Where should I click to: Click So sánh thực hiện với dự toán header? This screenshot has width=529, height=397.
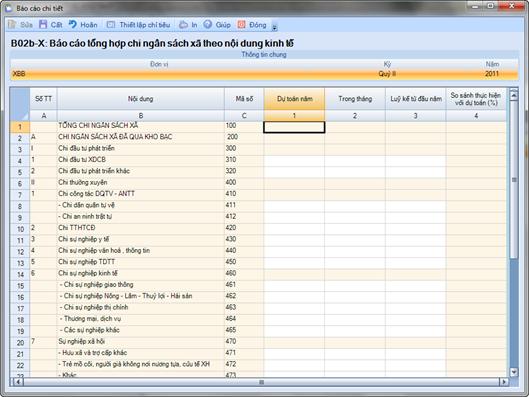pyautogui.click(x=476, y=99)
